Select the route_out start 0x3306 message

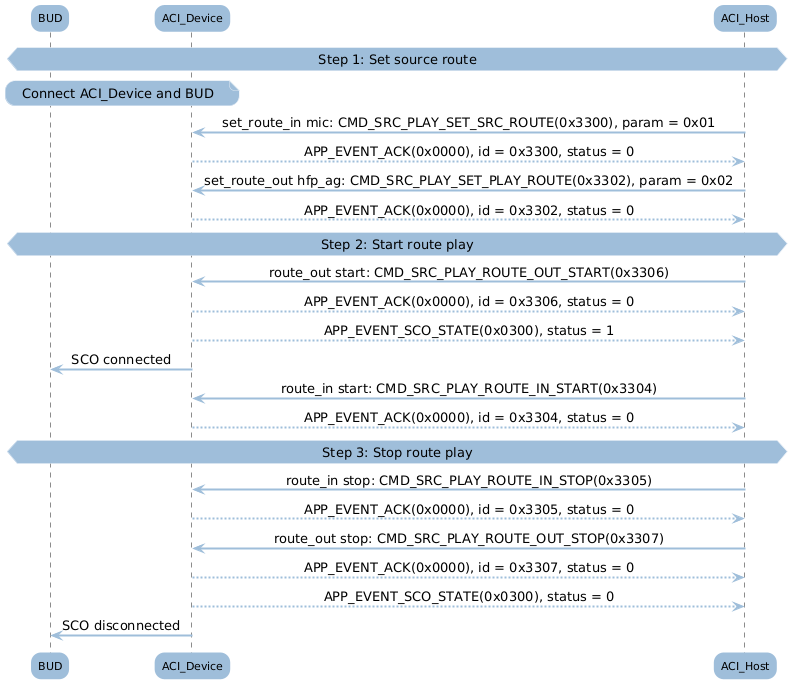click(469, 272)
